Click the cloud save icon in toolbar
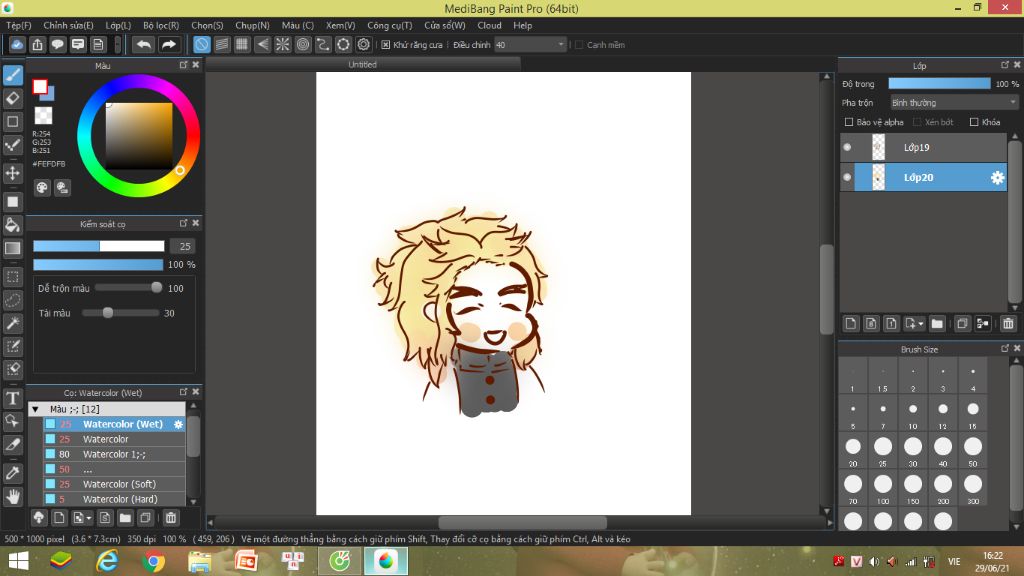Viewport: 1024px width, 576px height. coord(17,44)
